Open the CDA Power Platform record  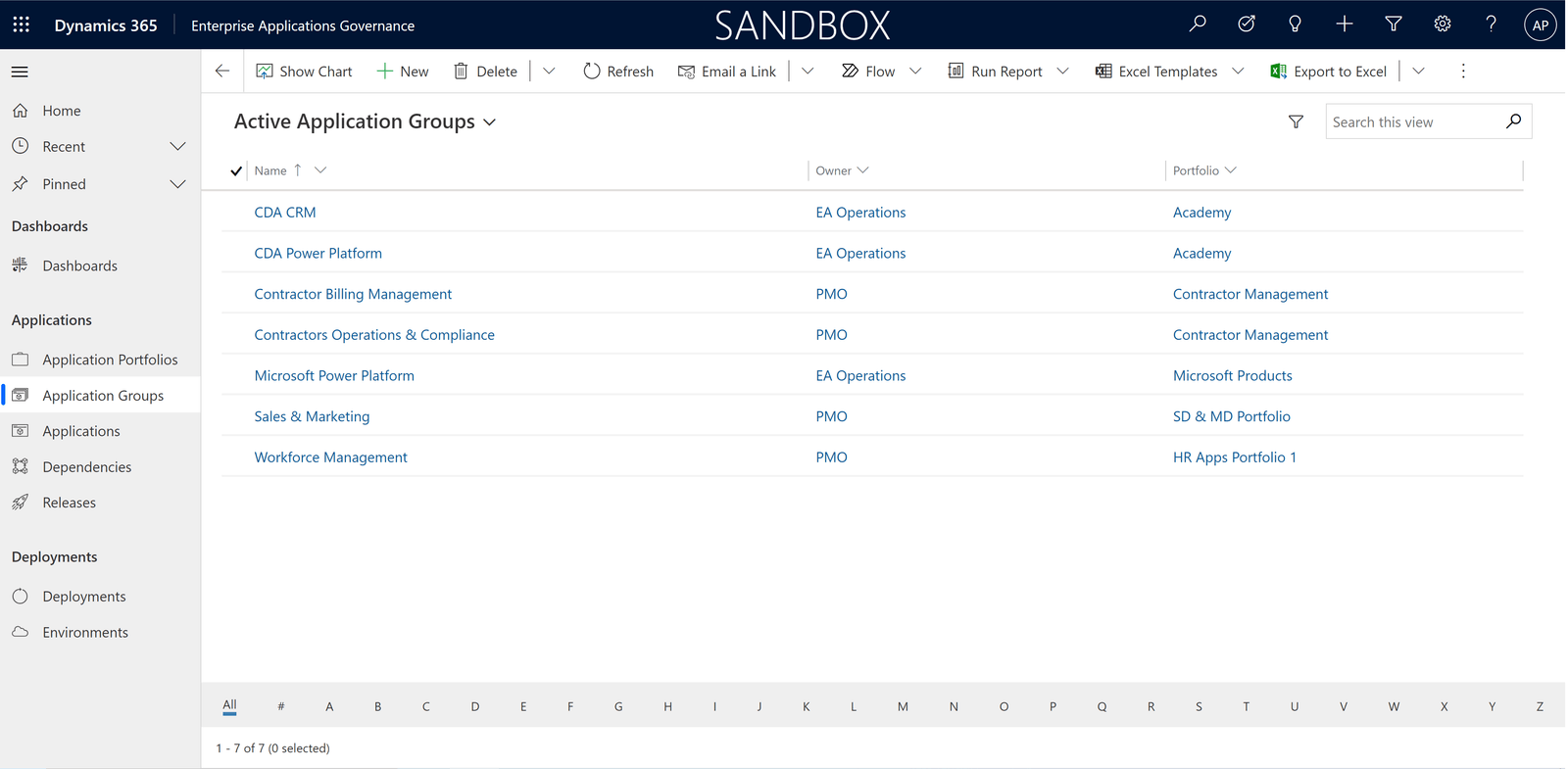[x=318, y=254]
